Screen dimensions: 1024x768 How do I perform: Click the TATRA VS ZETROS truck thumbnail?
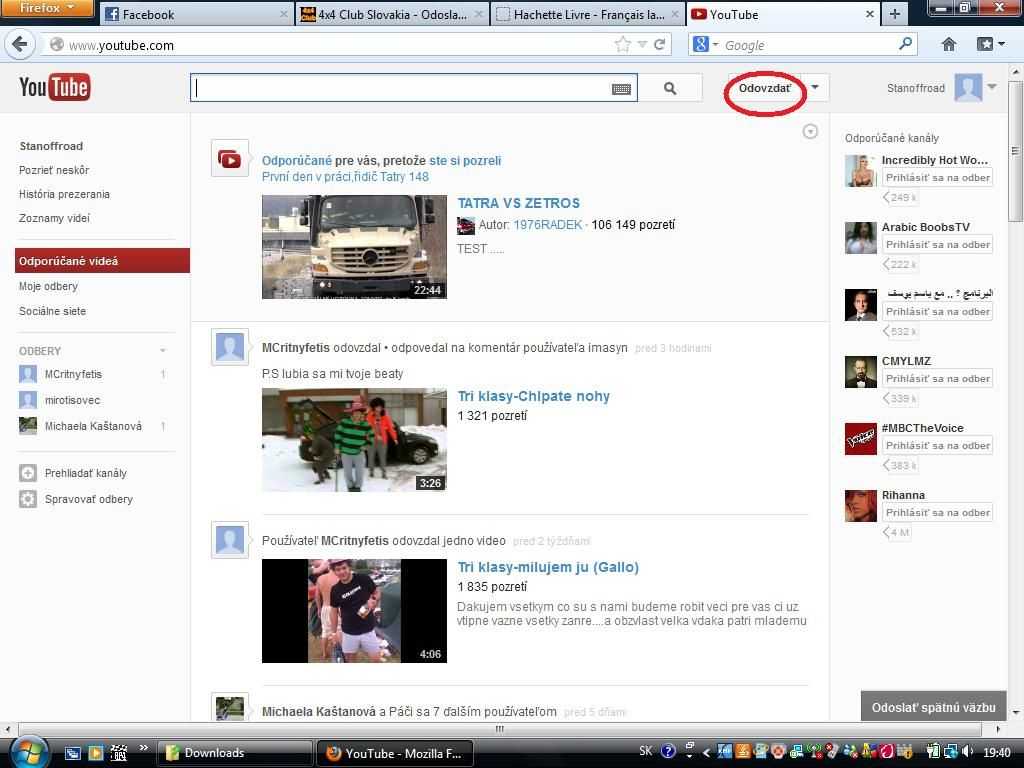354,247
